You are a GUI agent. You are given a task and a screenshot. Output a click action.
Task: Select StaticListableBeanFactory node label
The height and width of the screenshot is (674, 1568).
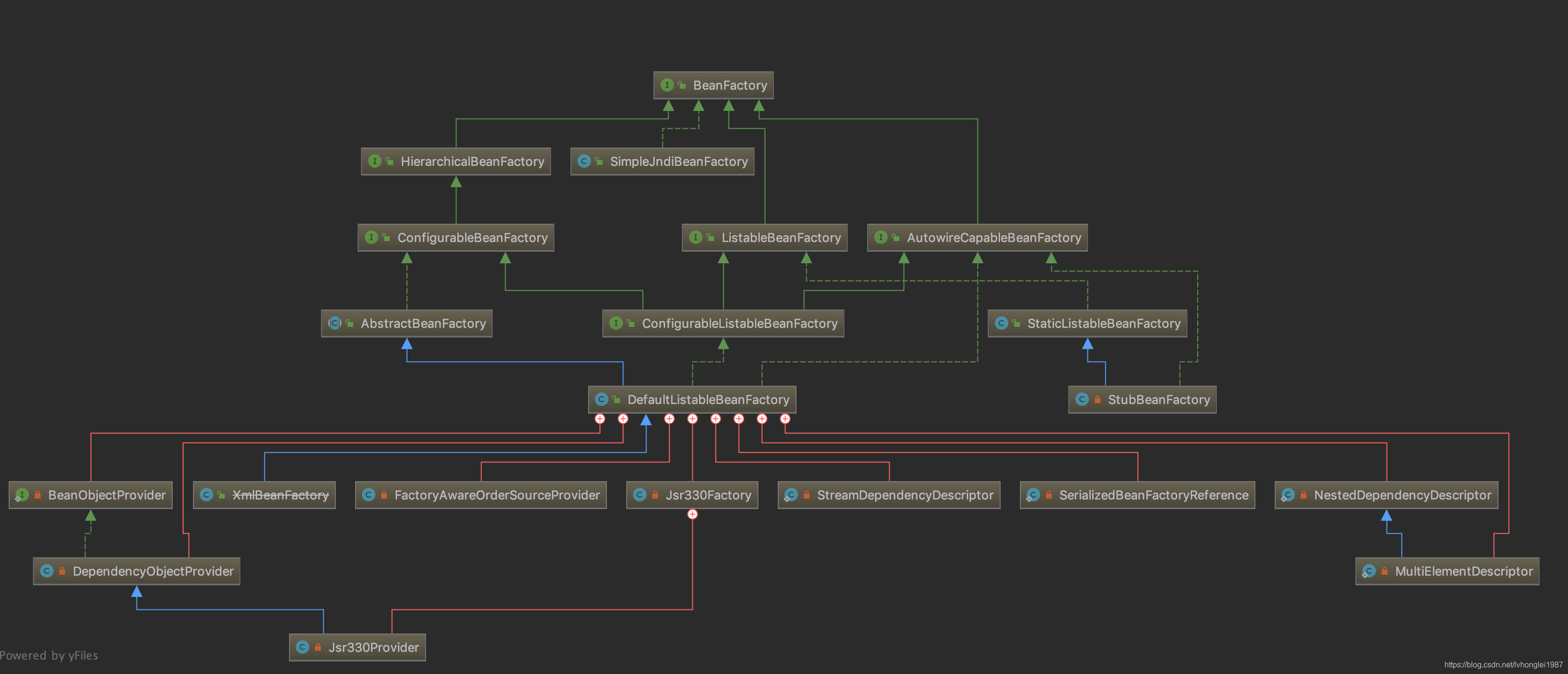(1103, 324)
